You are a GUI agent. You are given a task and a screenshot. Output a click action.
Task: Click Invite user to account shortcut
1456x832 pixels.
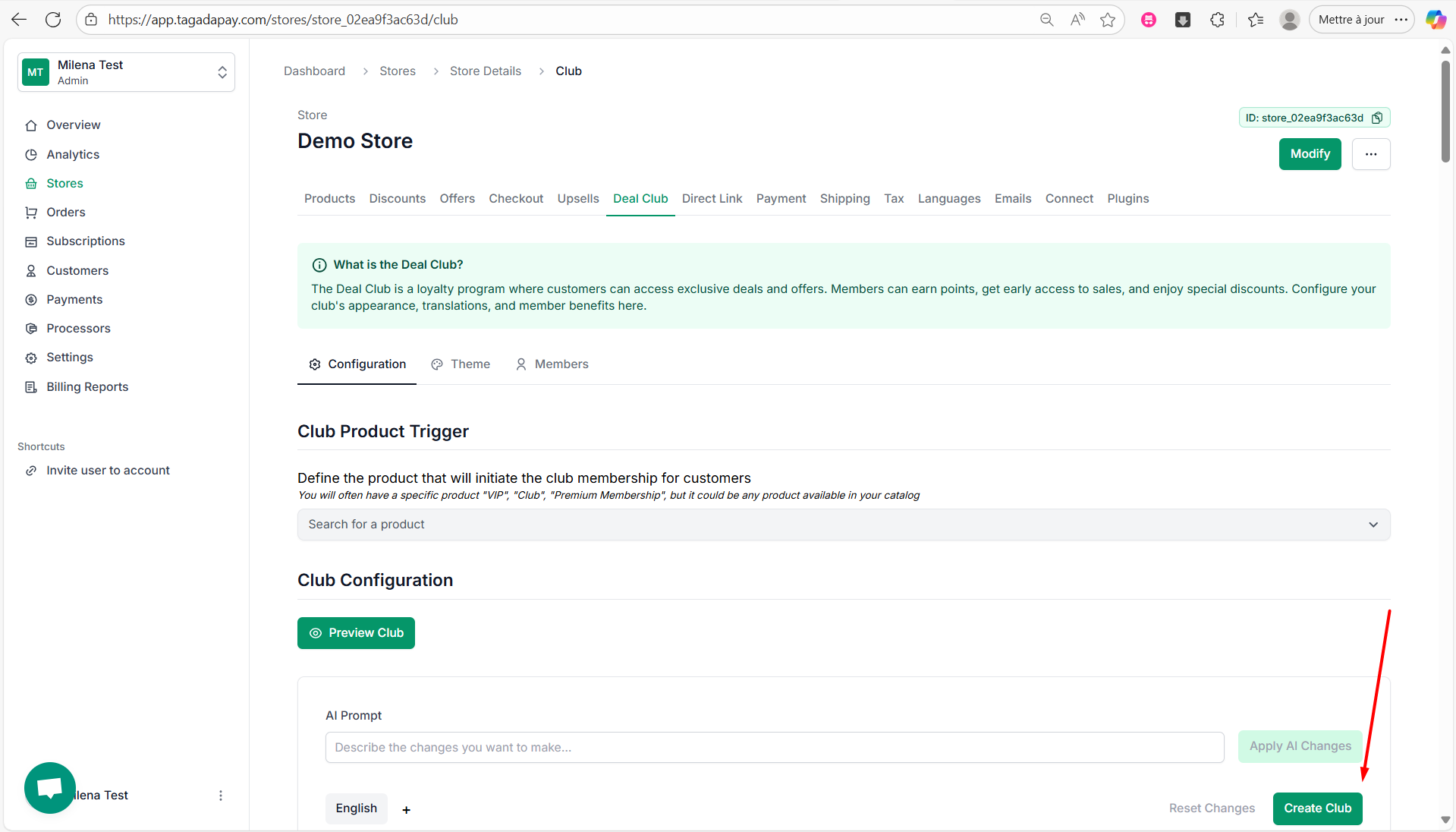pos(108,471)
